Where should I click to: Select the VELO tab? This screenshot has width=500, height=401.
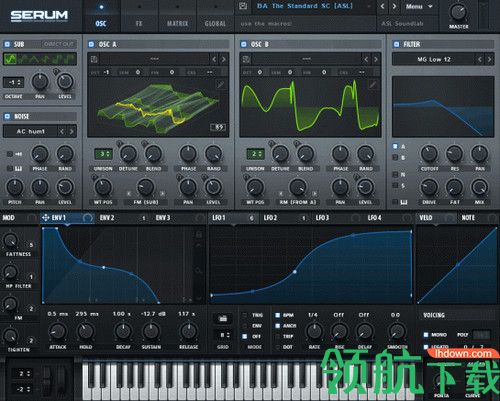426,218
